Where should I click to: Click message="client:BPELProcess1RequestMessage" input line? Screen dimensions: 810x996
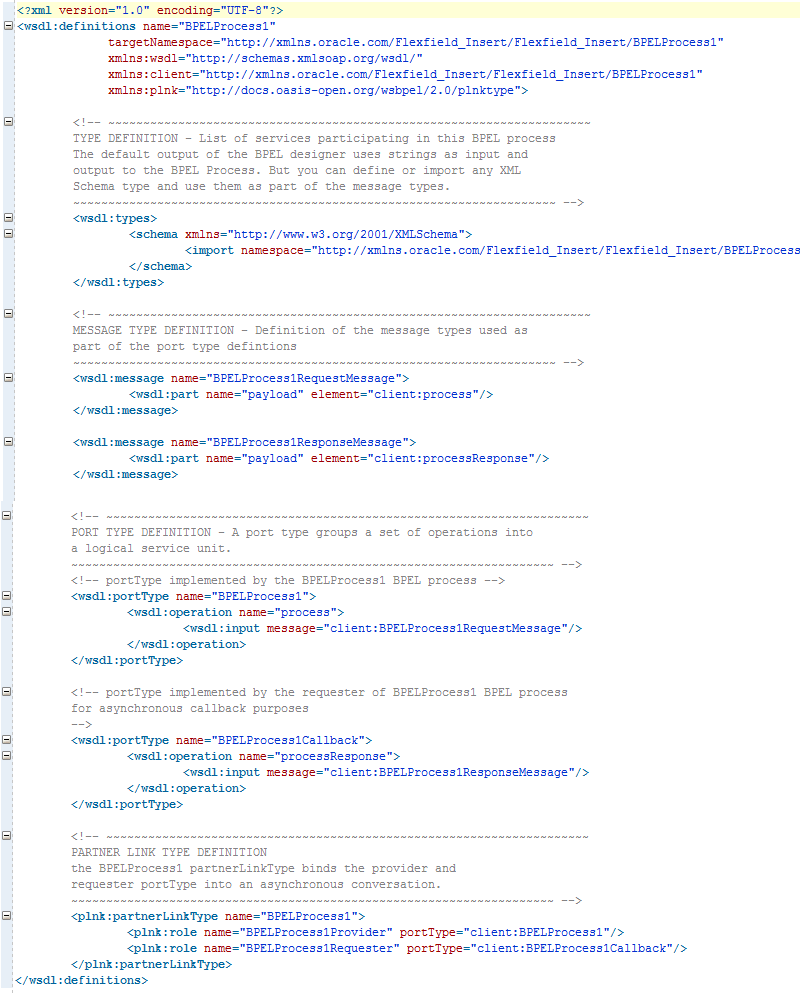[x=382, y=628]
